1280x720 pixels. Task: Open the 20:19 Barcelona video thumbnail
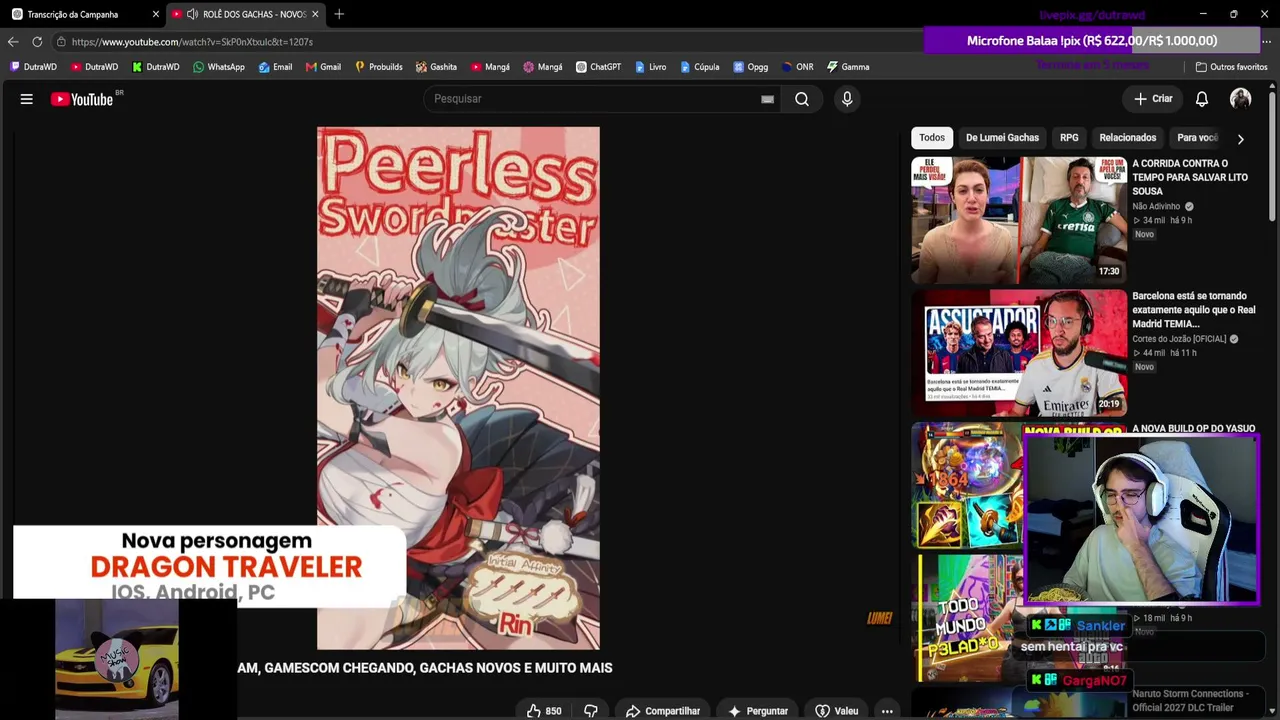[x=1018, y=353]
